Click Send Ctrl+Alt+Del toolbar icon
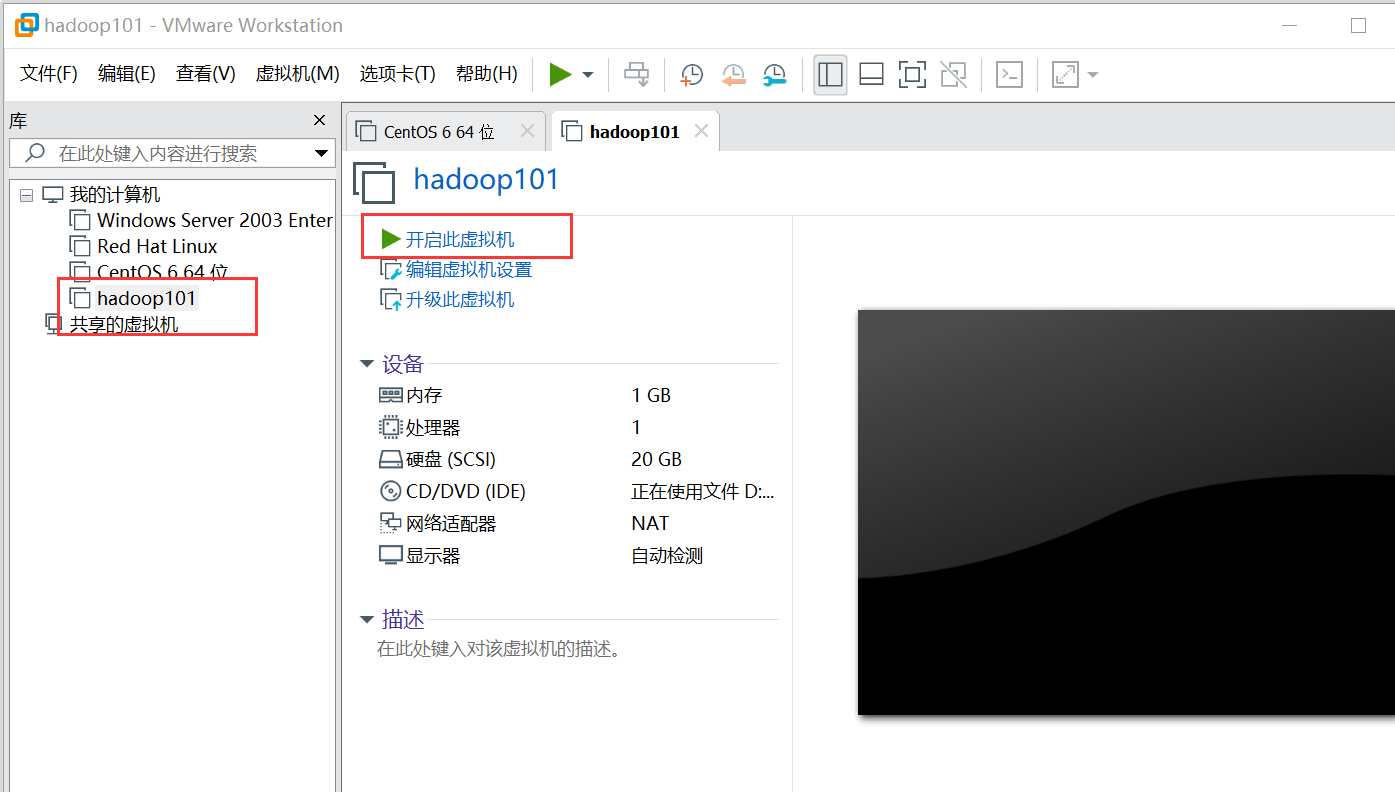The height and width of the screenshot is (792, 1395). tap(636, 74)
